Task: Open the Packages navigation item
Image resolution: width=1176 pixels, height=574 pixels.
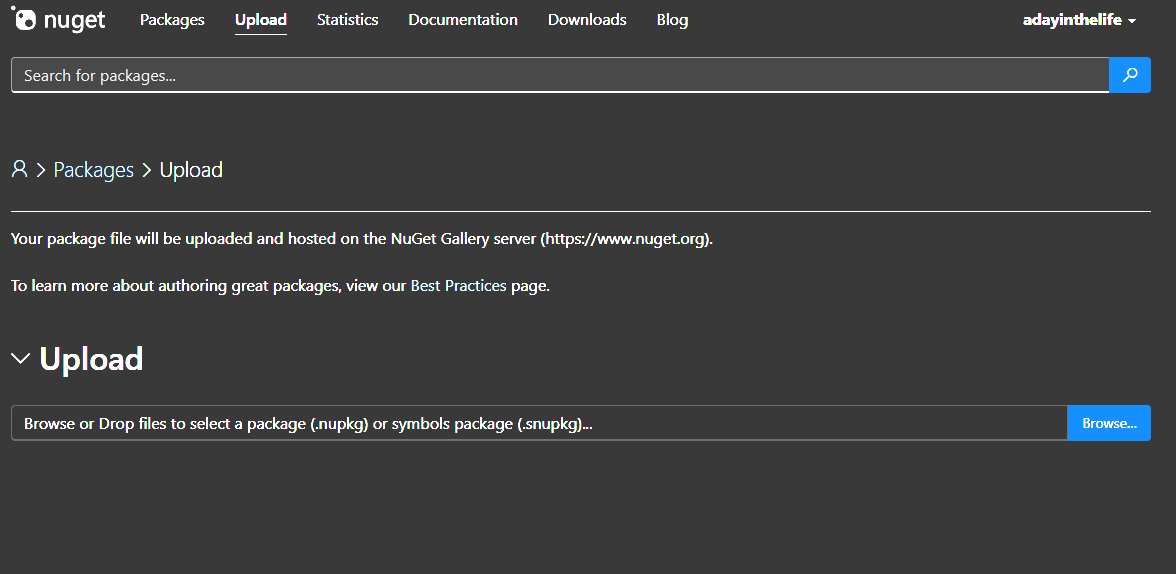Action: (172, 20)
